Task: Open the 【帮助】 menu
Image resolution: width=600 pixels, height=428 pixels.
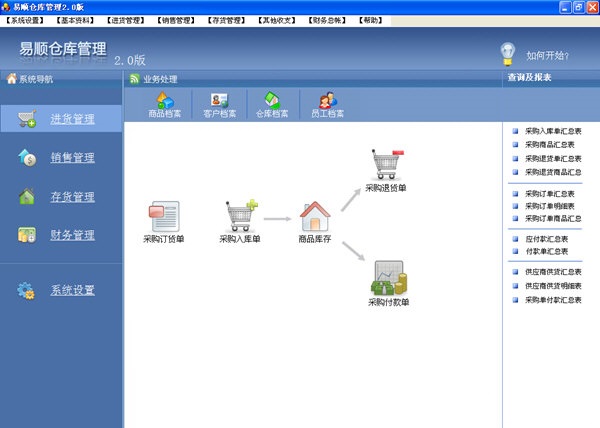Action: point(370,20)
